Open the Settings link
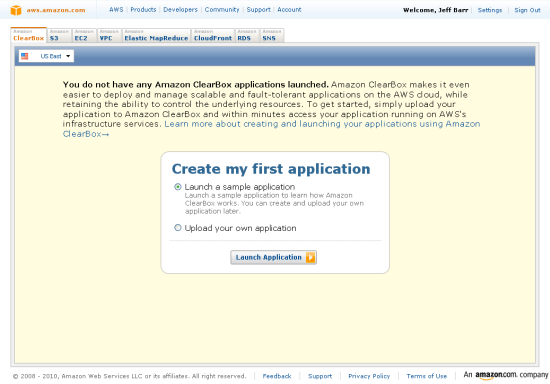 click(490, 10)
